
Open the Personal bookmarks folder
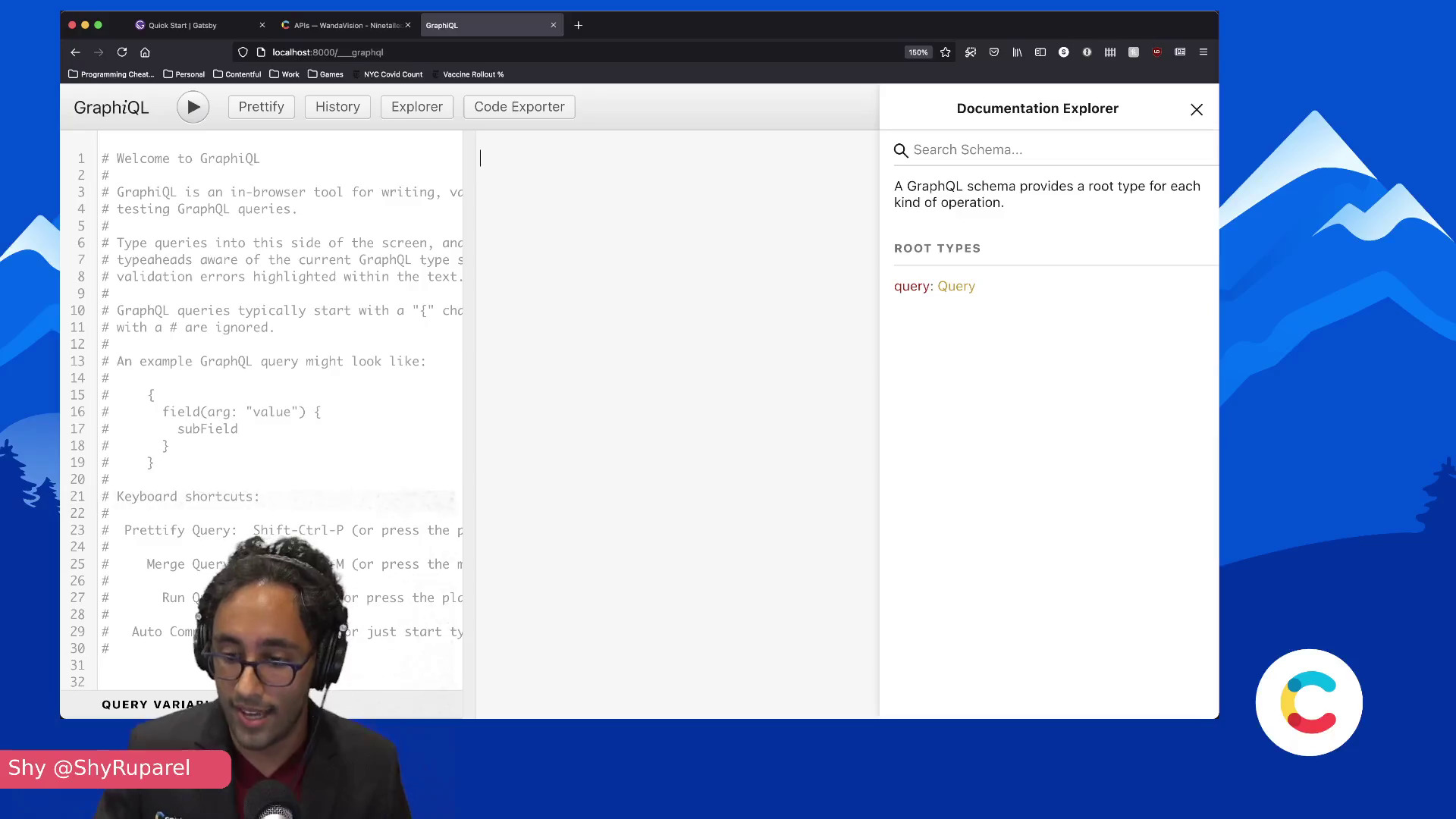tap(184, 74)
